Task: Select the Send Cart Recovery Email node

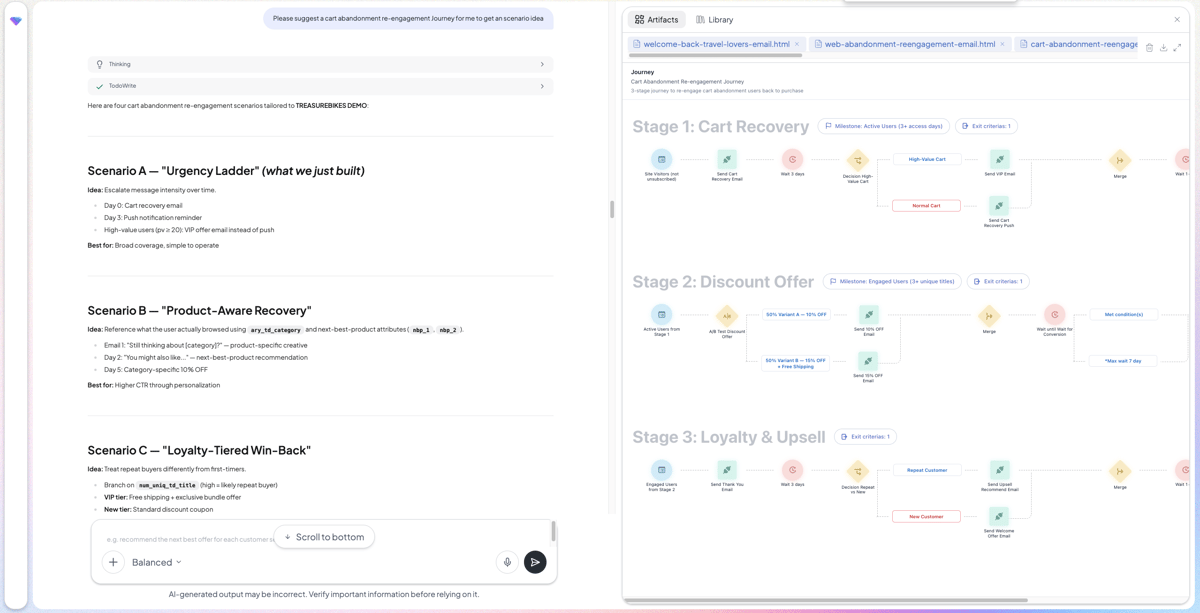Action: (x=727, y=159)
